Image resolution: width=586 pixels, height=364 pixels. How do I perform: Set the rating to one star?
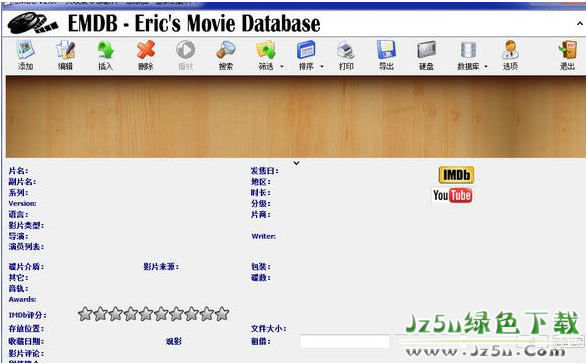point(85,314)
